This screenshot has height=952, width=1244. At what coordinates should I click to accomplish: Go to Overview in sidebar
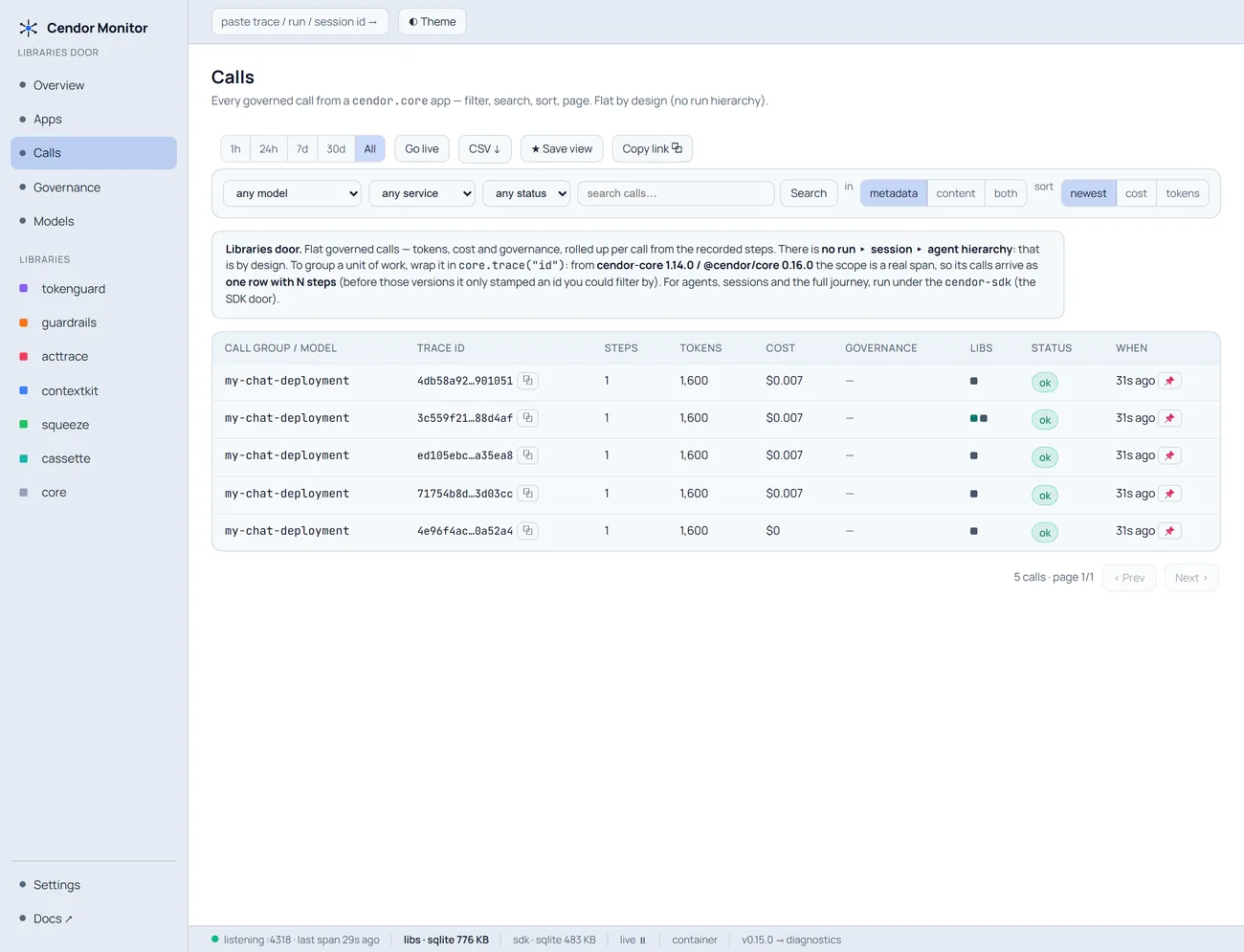pos(94,85)
